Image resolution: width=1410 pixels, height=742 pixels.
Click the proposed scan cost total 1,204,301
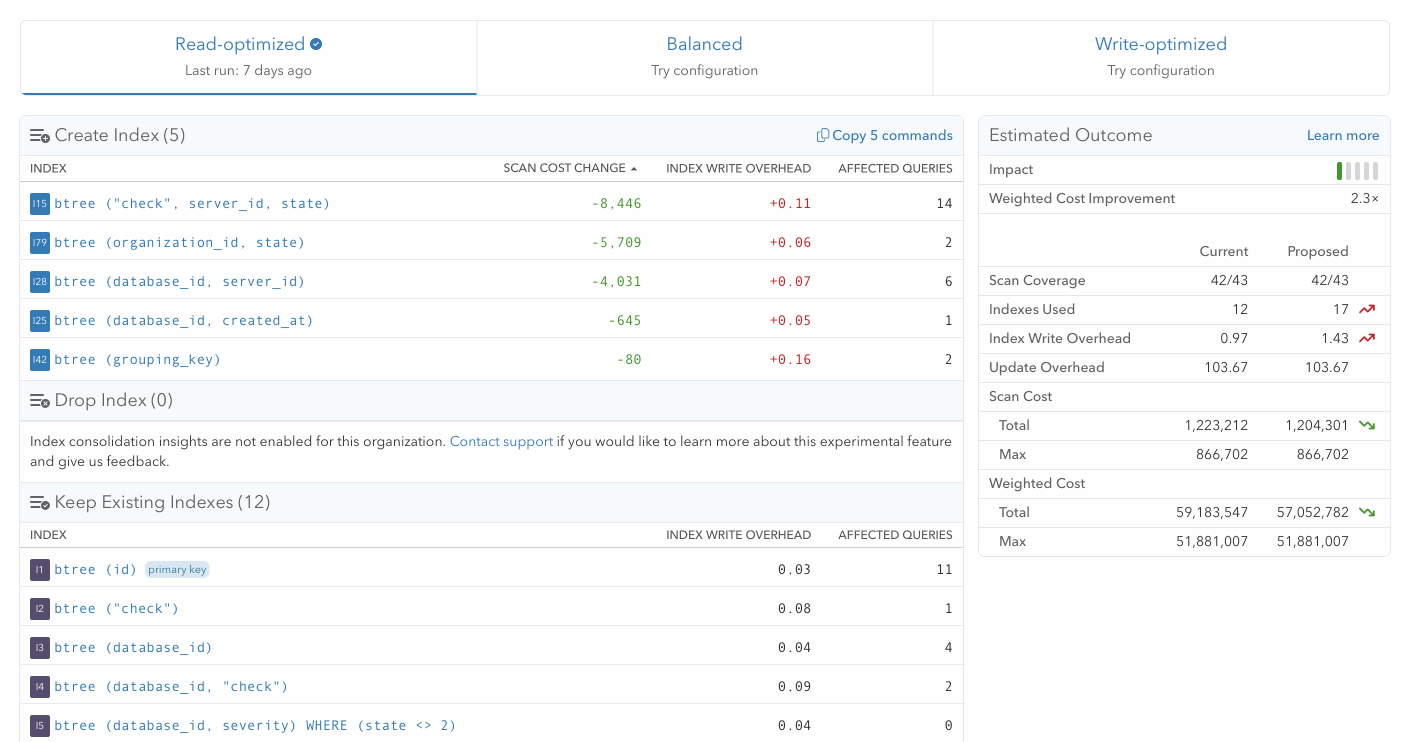pyautogui.click(x=1317, y=426)
